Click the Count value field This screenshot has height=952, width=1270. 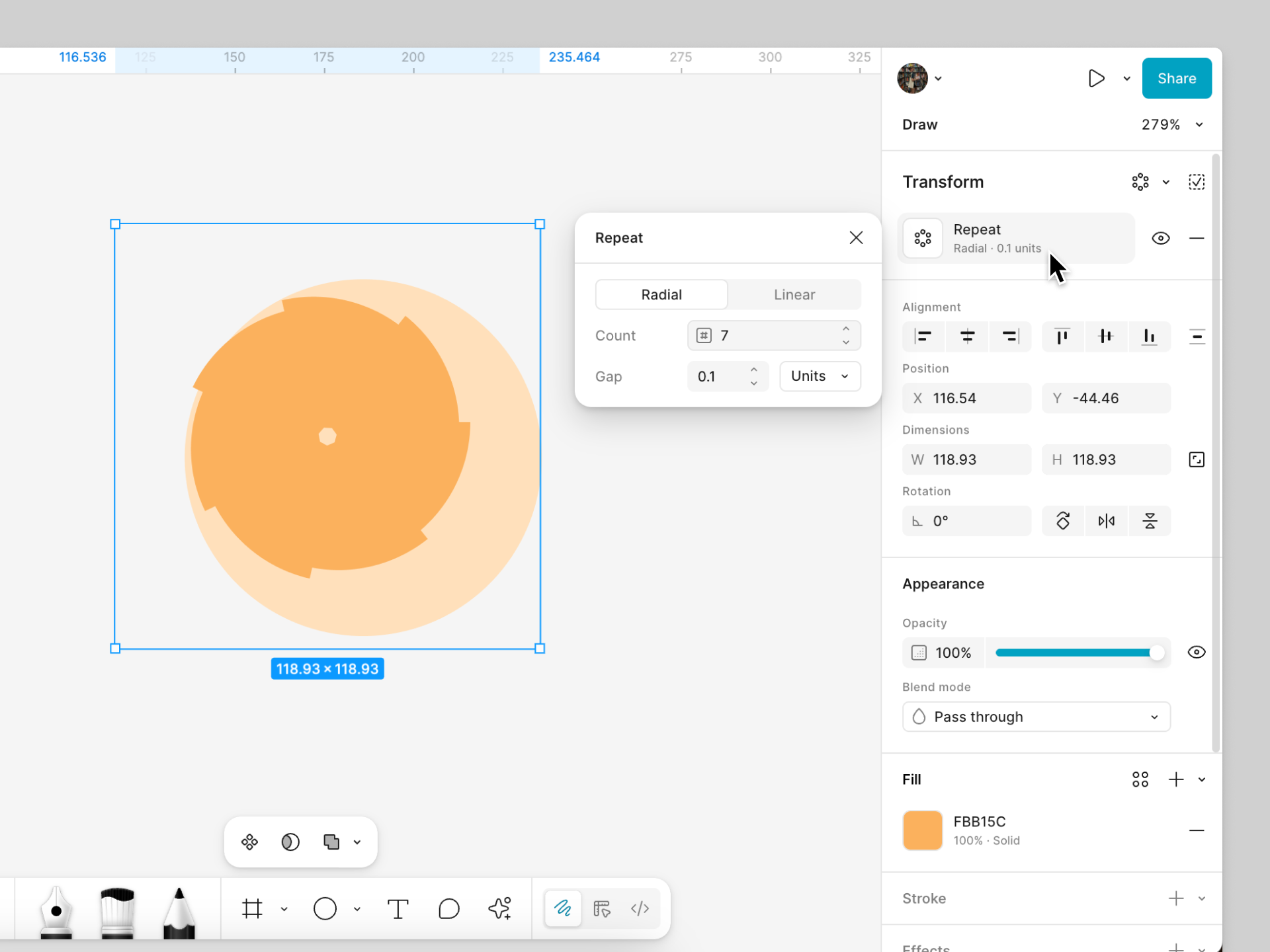point(774,335)
